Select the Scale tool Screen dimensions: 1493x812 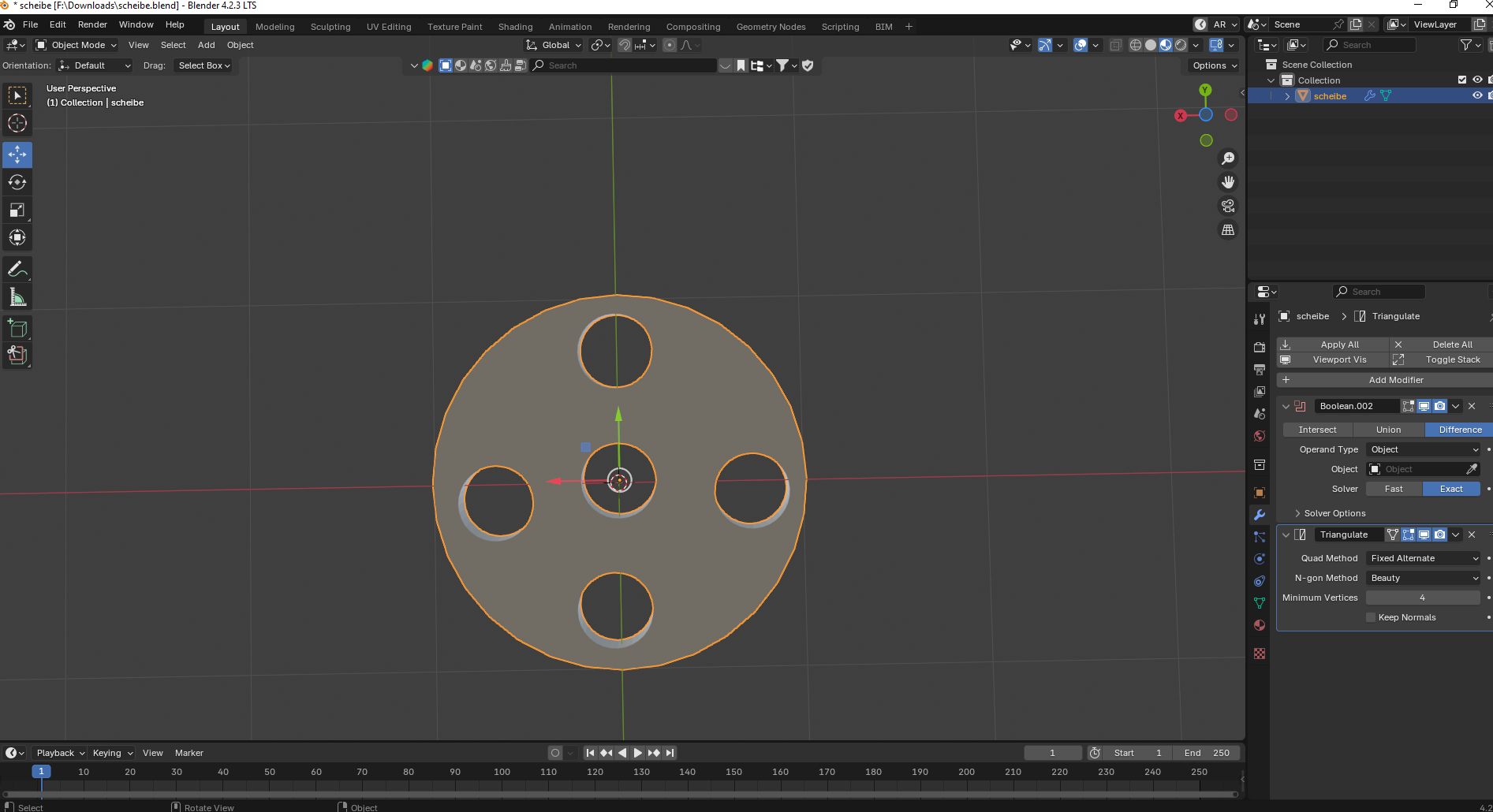[17, 210]
